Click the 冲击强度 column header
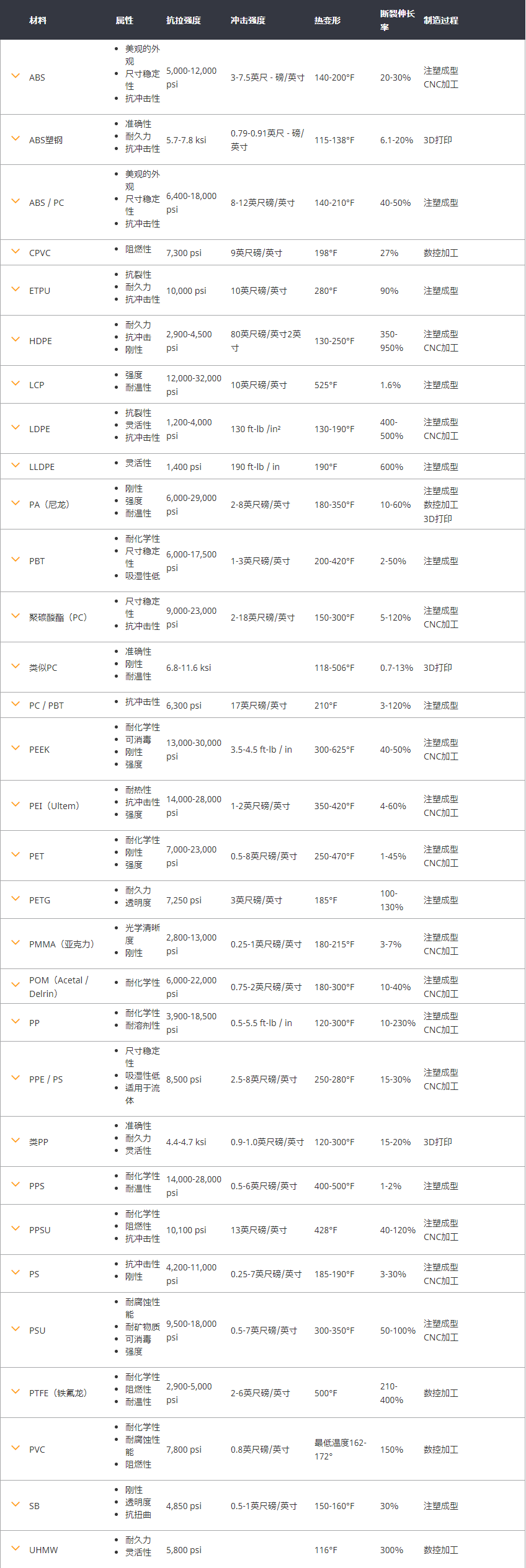The image size is (526, 1568). coord(248,20)
